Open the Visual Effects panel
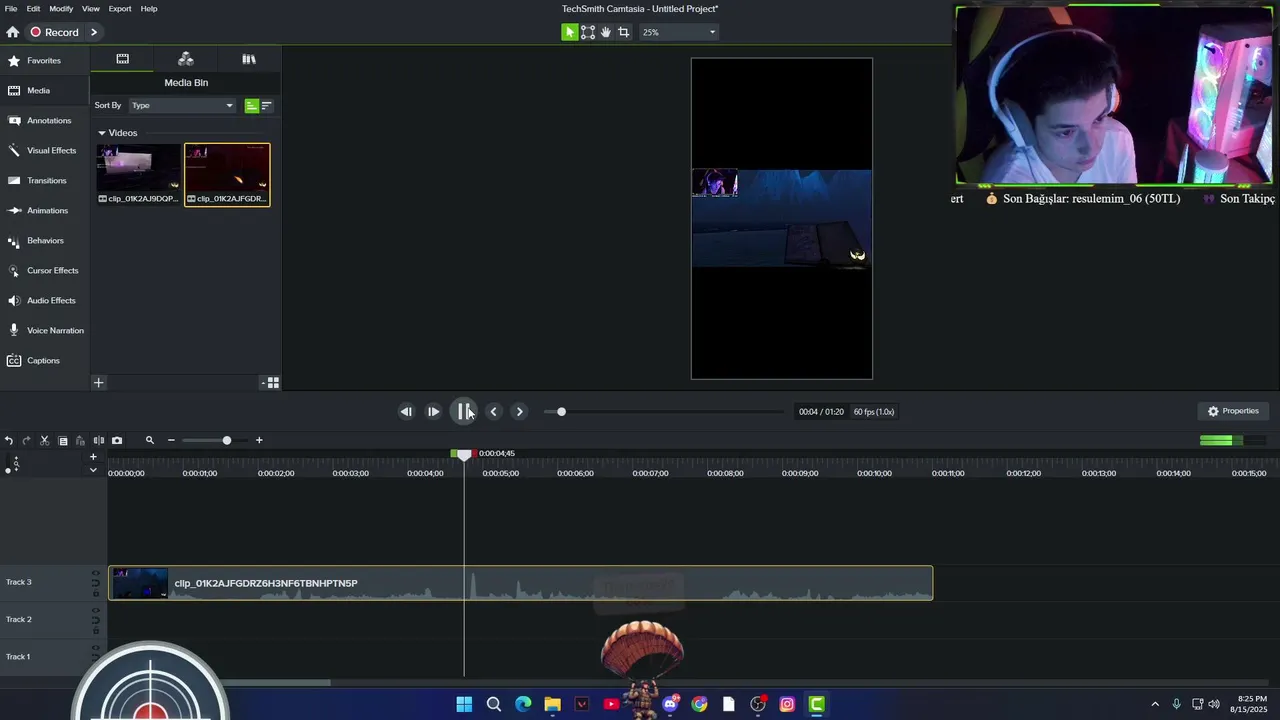Screen dimensions: 1280x720 point(45,151)
